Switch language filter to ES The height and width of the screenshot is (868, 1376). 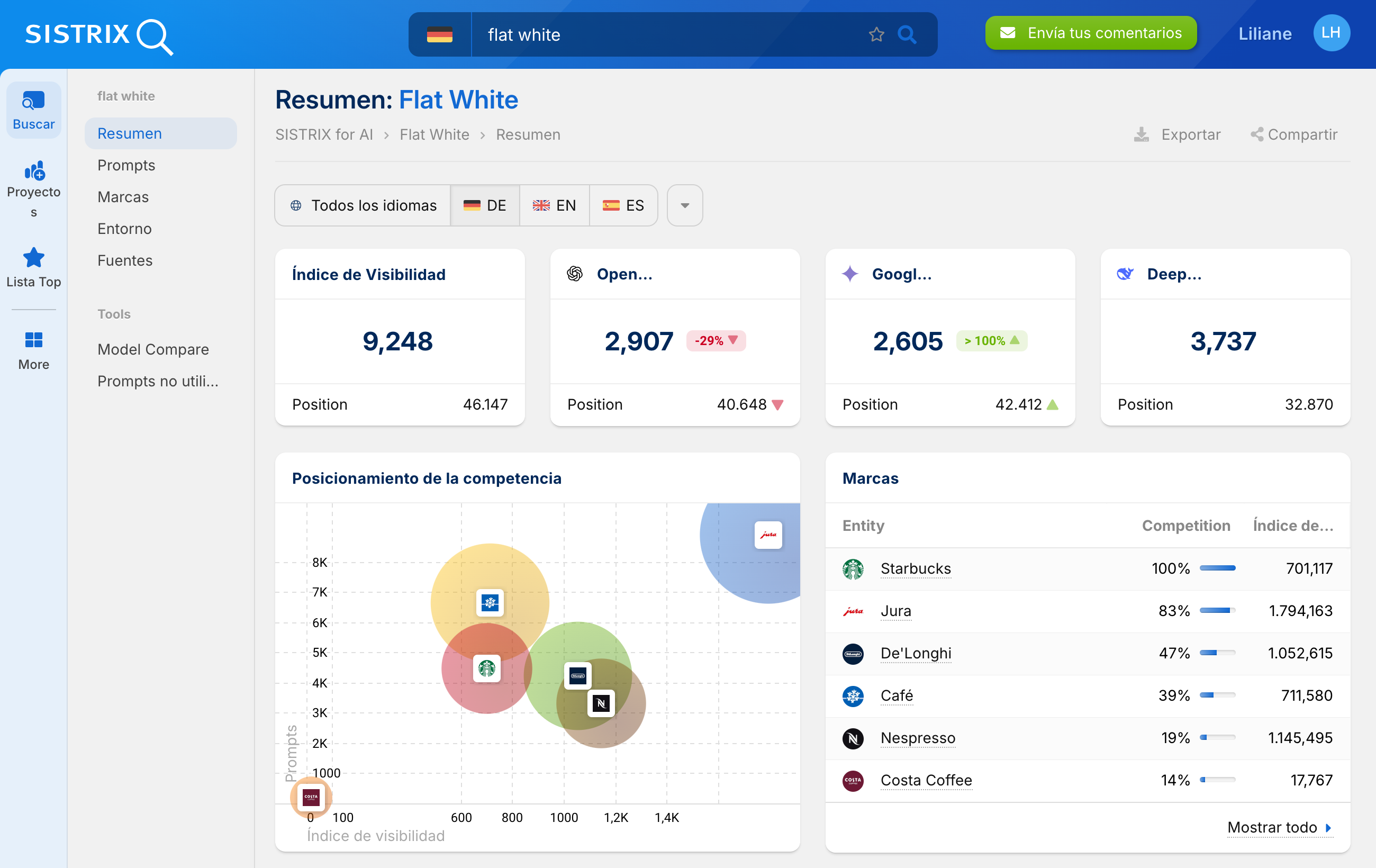click(623, 205)
